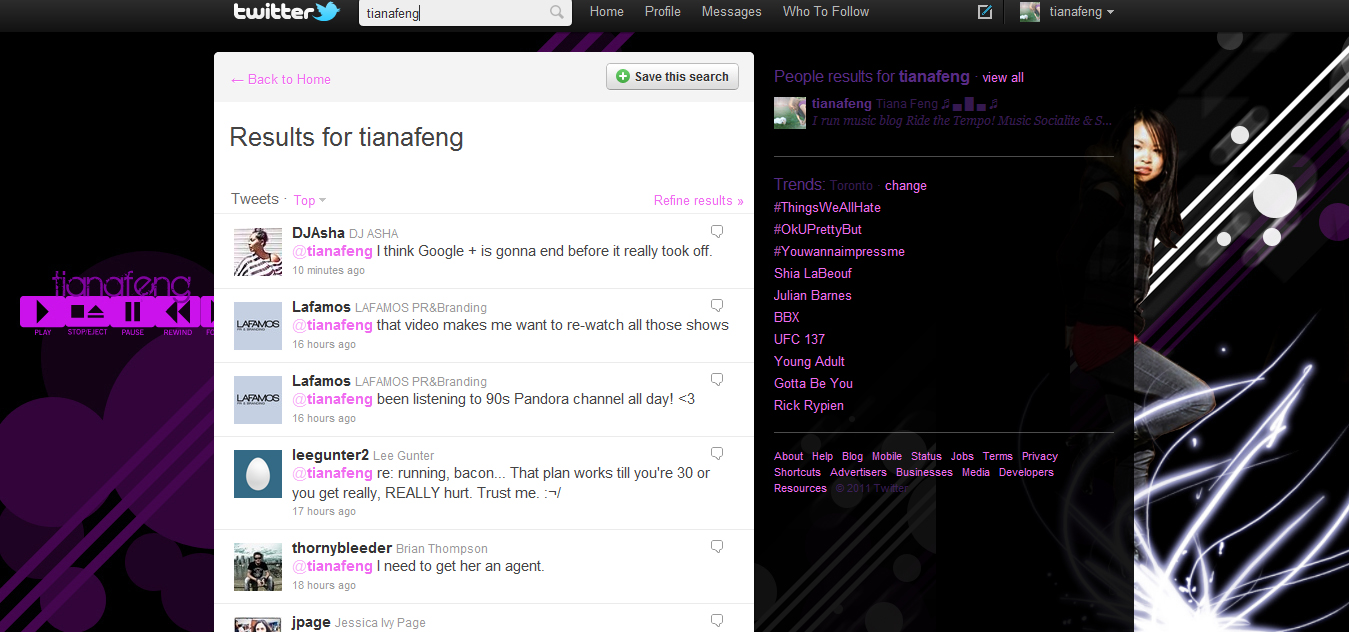Open the Top tweets filter dropdown
Image resolution: width=1349 pixels, height=632 pixels.
309,200
